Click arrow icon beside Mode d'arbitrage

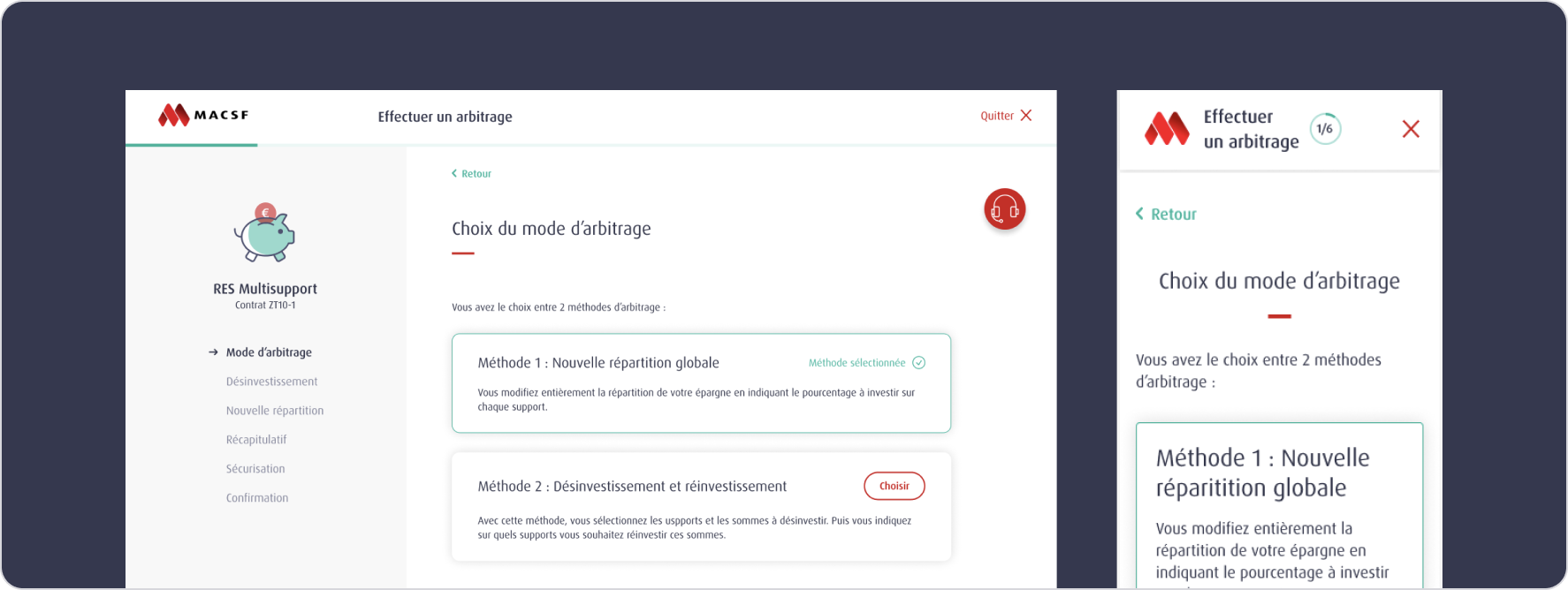tap(213, 352)
